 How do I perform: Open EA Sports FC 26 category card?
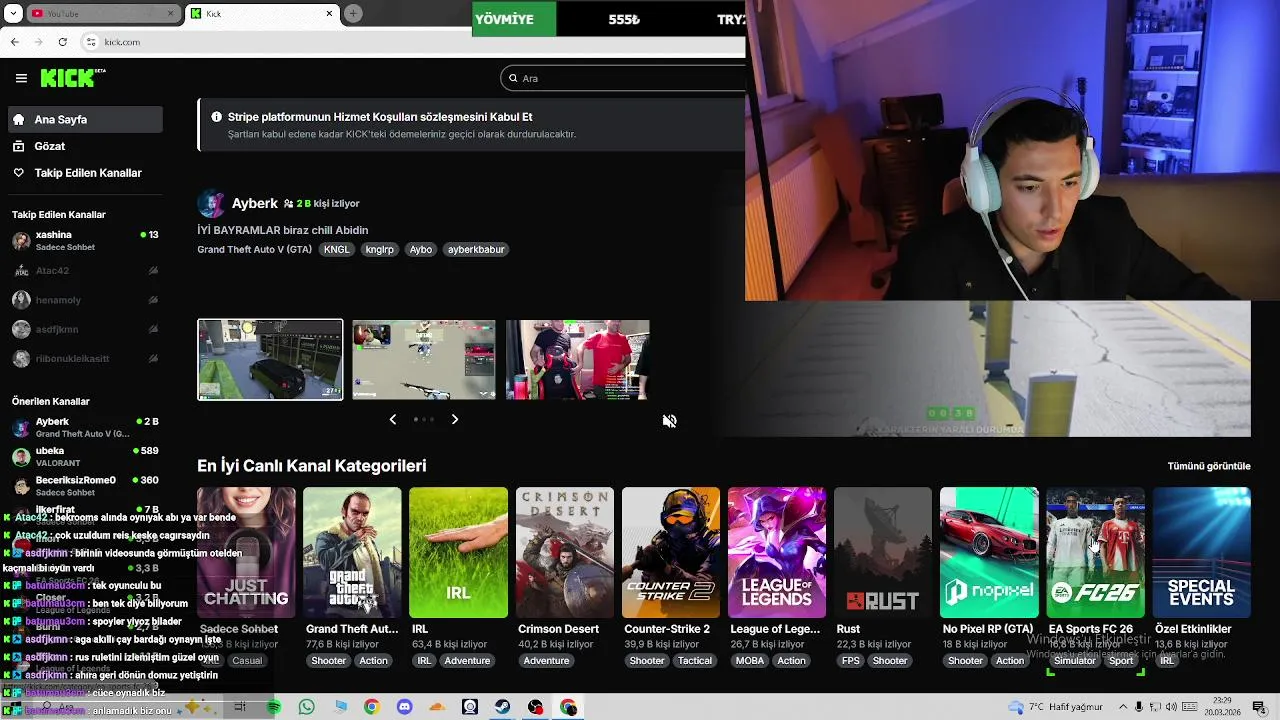point(1095,552)
